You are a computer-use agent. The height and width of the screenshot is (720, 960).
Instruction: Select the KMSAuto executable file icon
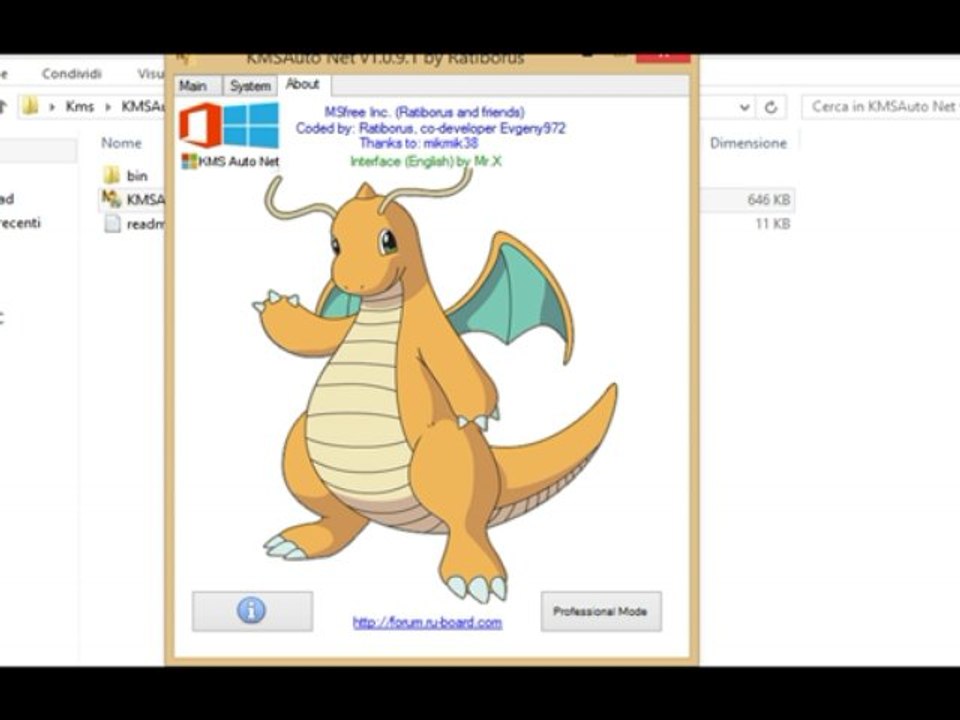111,199
